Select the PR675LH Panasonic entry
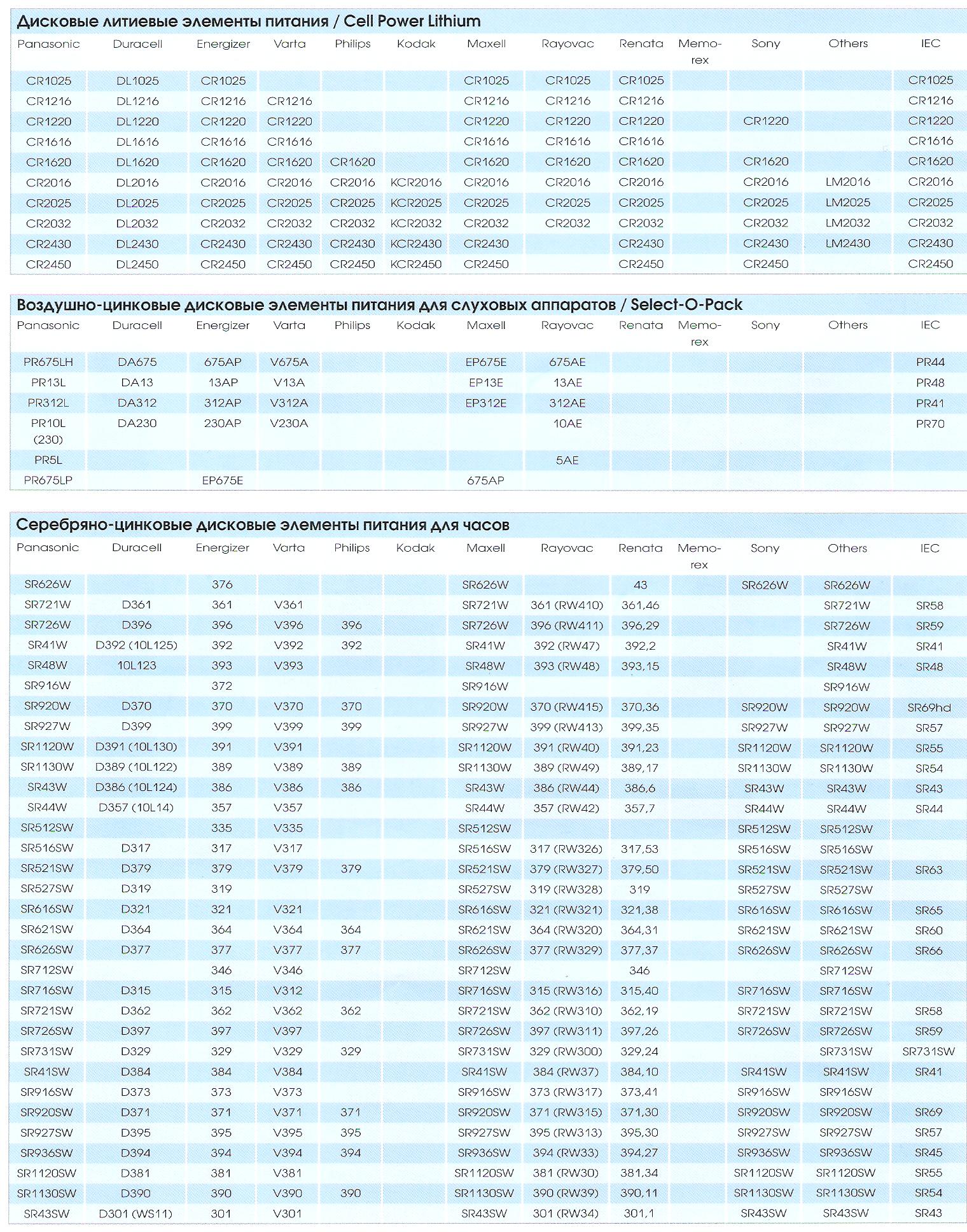Viewport: 967px width, 1232px height. 48,362
